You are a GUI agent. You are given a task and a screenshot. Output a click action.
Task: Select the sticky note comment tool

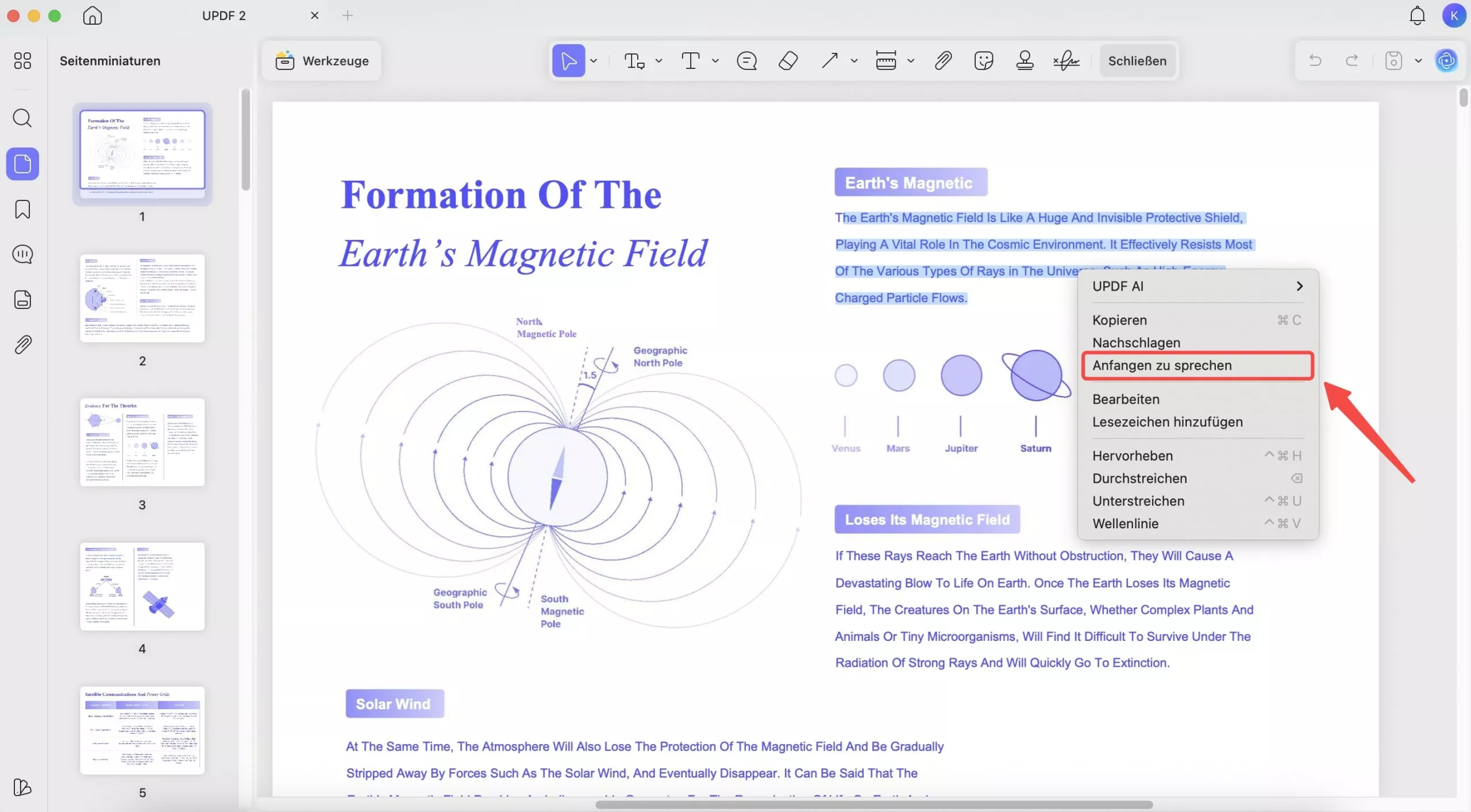coord(746,60)
